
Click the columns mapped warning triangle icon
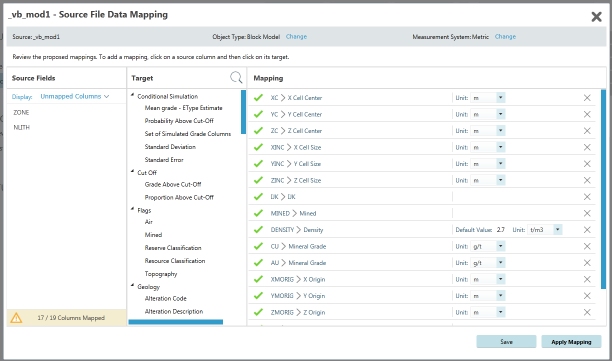click(x=16, y=318)
